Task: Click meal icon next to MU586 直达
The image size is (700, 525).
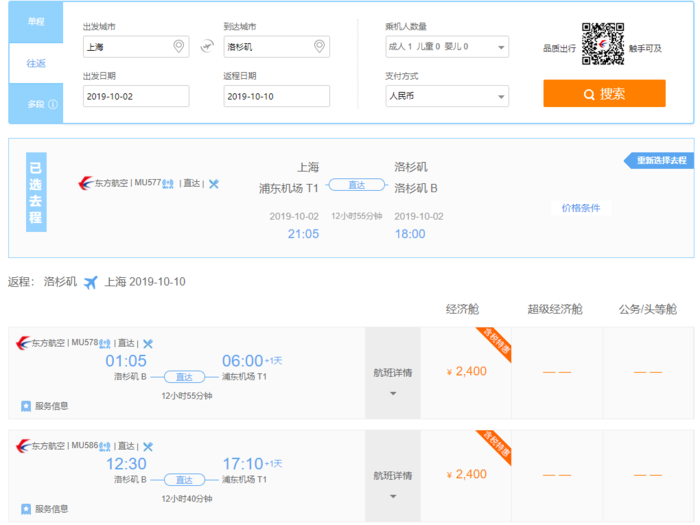Action: (148, 446)
